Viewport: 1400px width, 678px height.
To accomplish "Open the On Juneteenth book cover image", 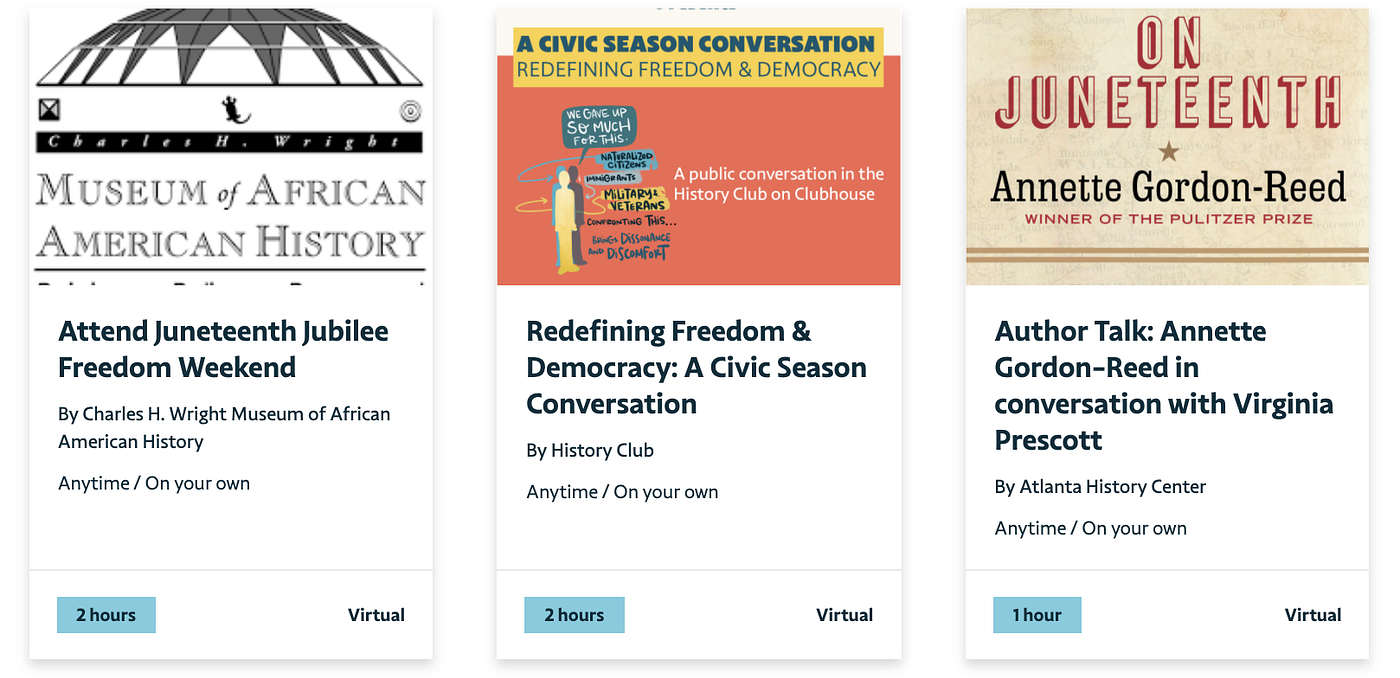I will (1167, 147).
